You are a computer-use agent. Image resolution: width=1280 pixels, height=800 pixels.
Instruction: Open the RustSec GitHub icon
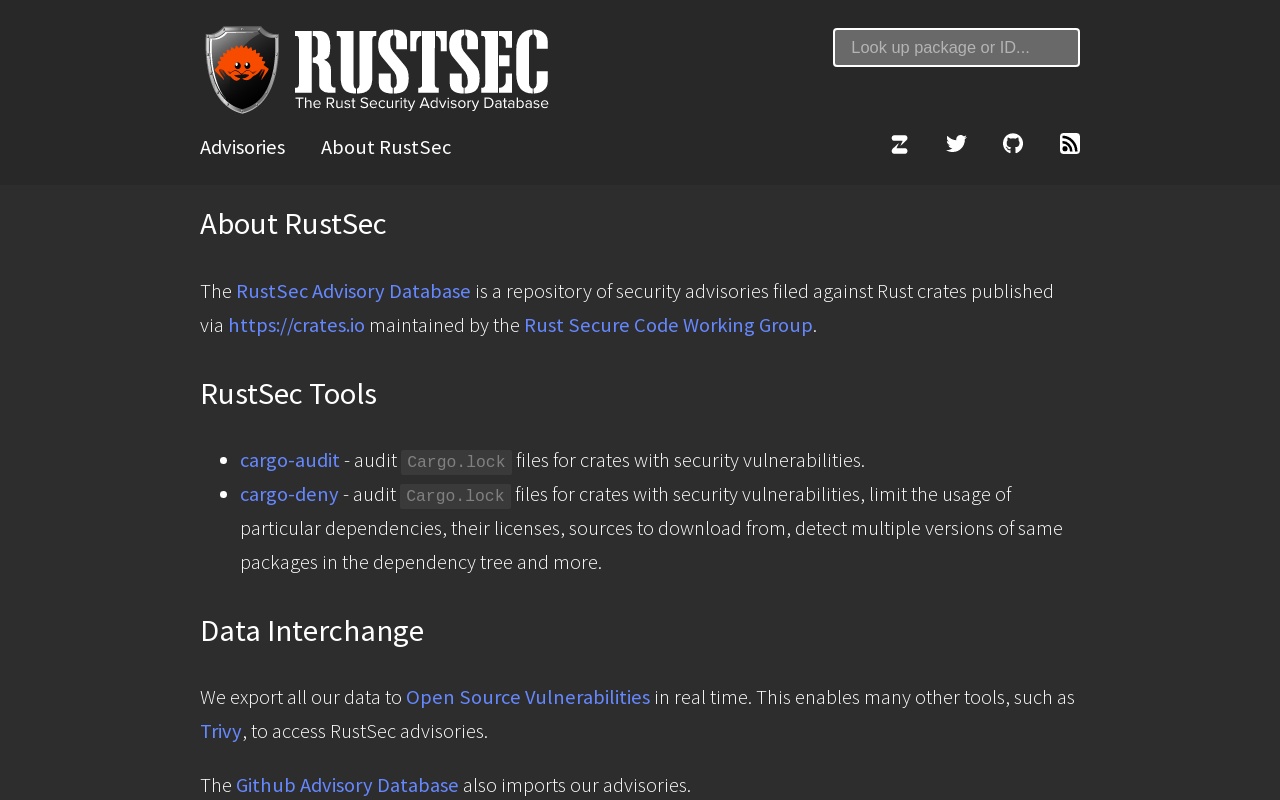pyautogui.click(x=1013, y=144)
